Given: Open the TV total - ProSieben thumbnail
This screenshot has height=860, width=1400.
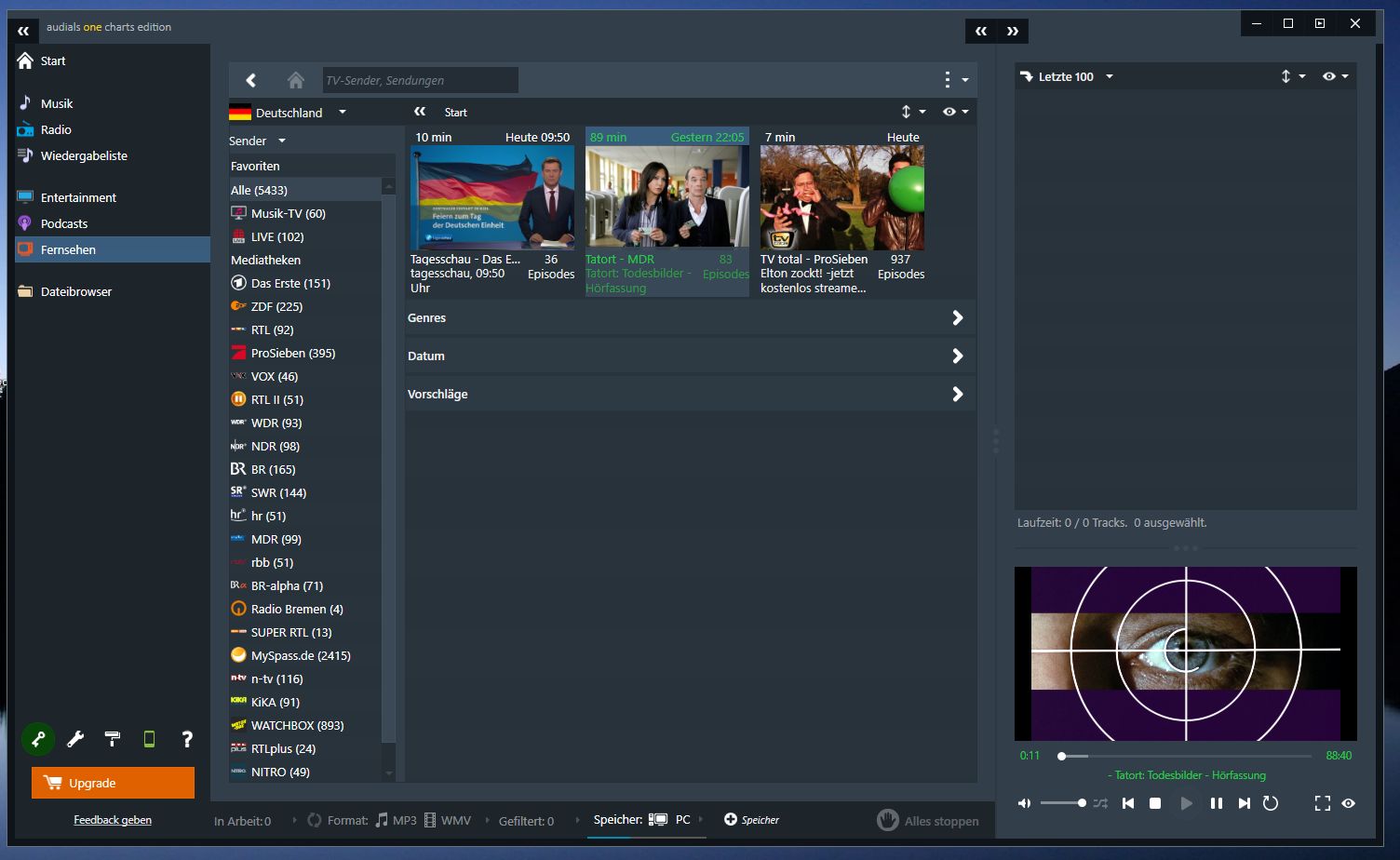Looking at the screenshot, I should point(842,197).
